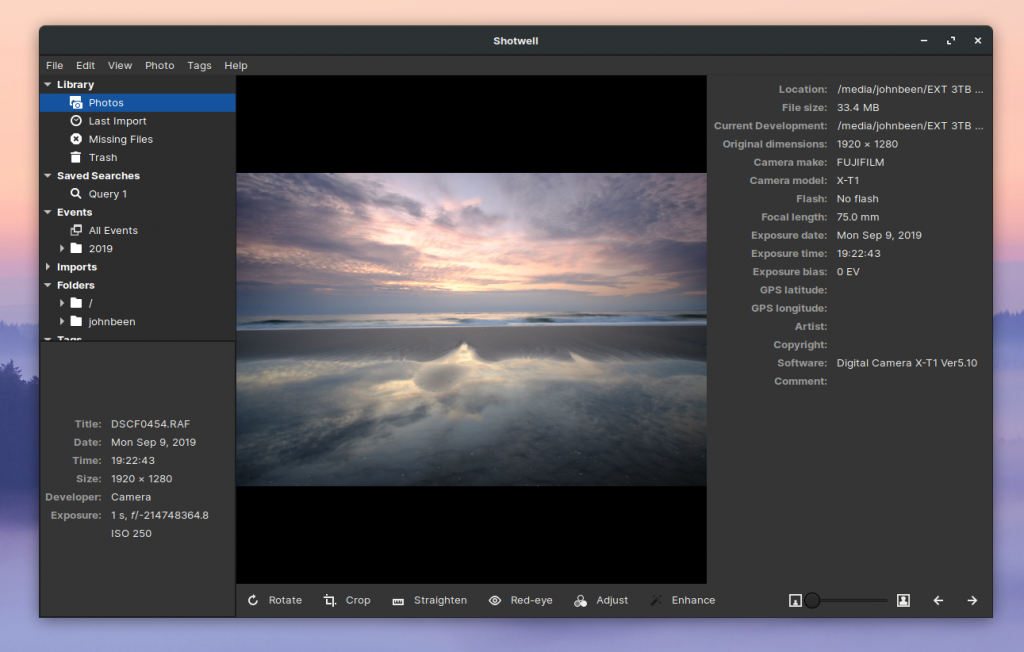Viewport: 1024px width, 652px height.
Task: Expand the 2019 events node
Action: [61, 248]
